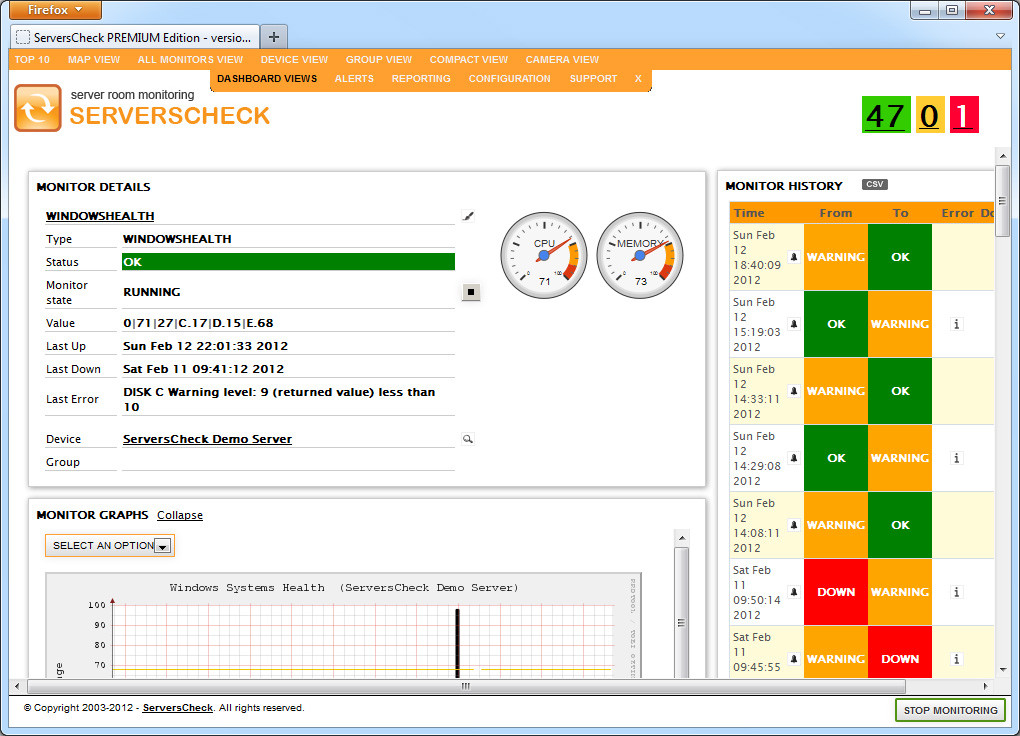This screenshot has width=1020, height=736.
Task: Click the bell icon in the 14:33:11 history row
Action: [794, 391]
